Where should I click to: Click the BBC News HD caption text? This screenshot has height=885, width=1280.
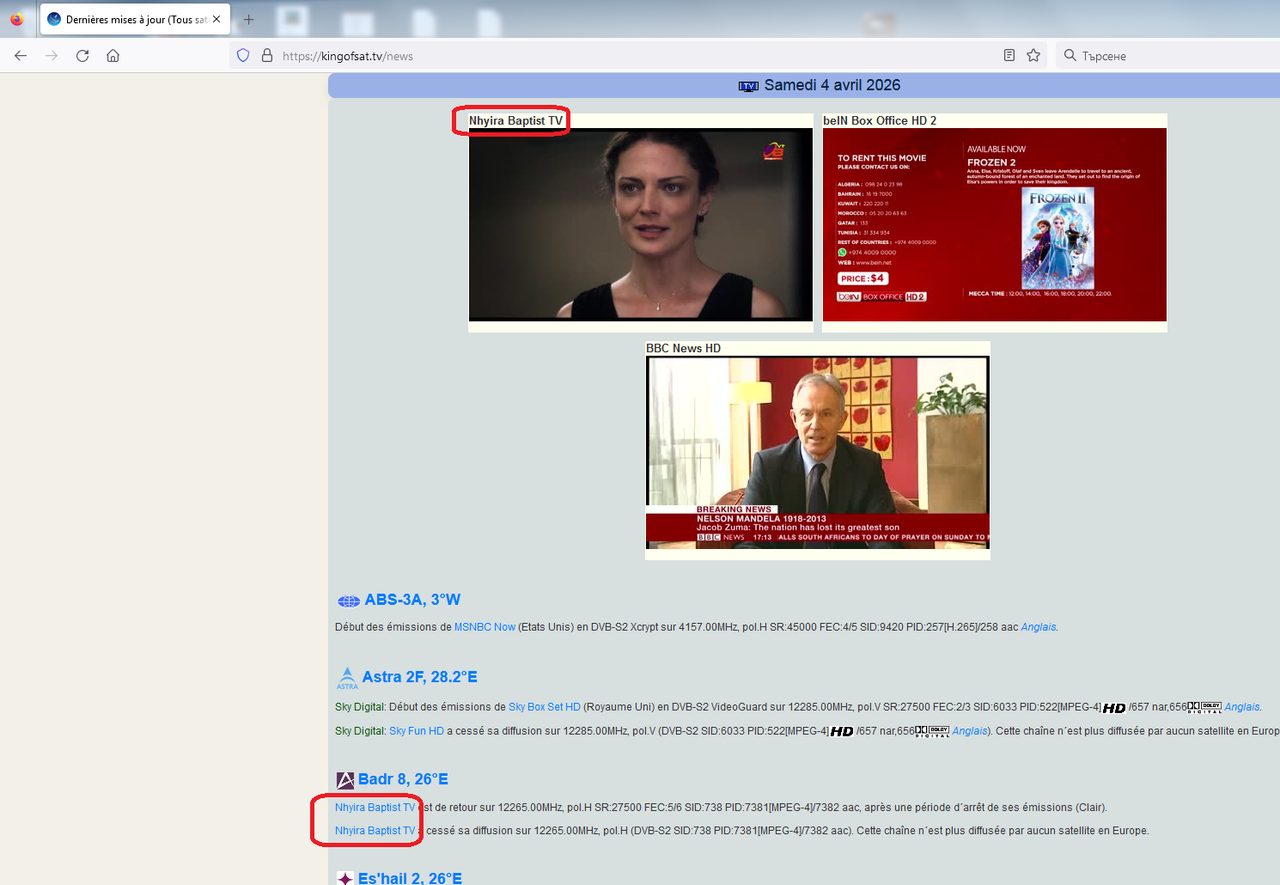(683, 349)
